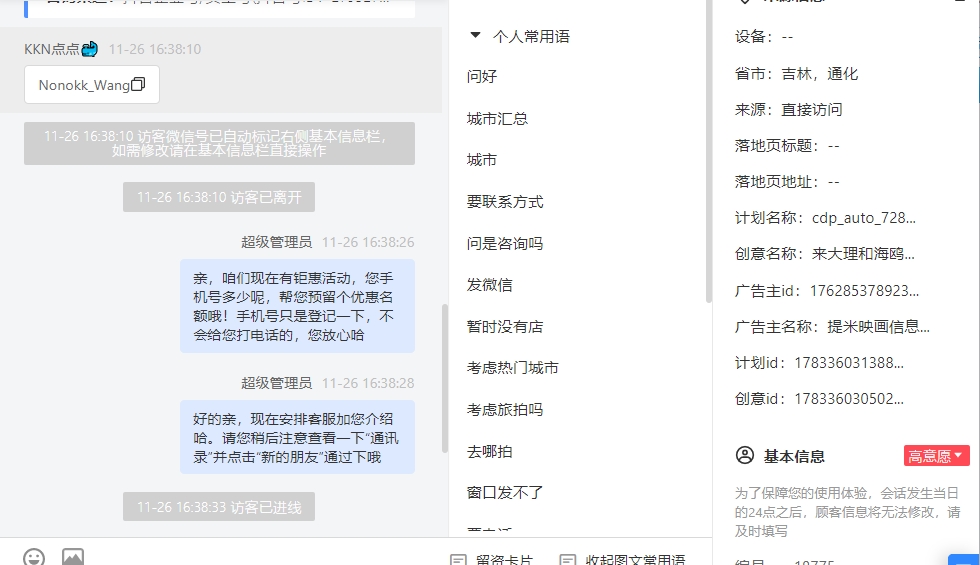Click the 基本信息 section header
980x565 pixels.
[x=794, y=456]
